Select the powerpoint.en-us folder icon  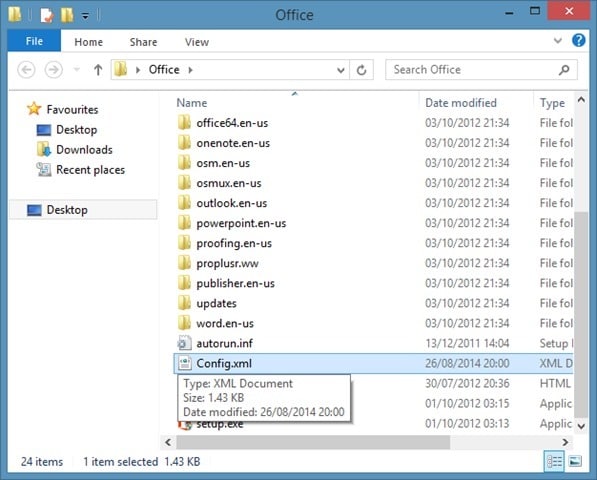point(185,223)
